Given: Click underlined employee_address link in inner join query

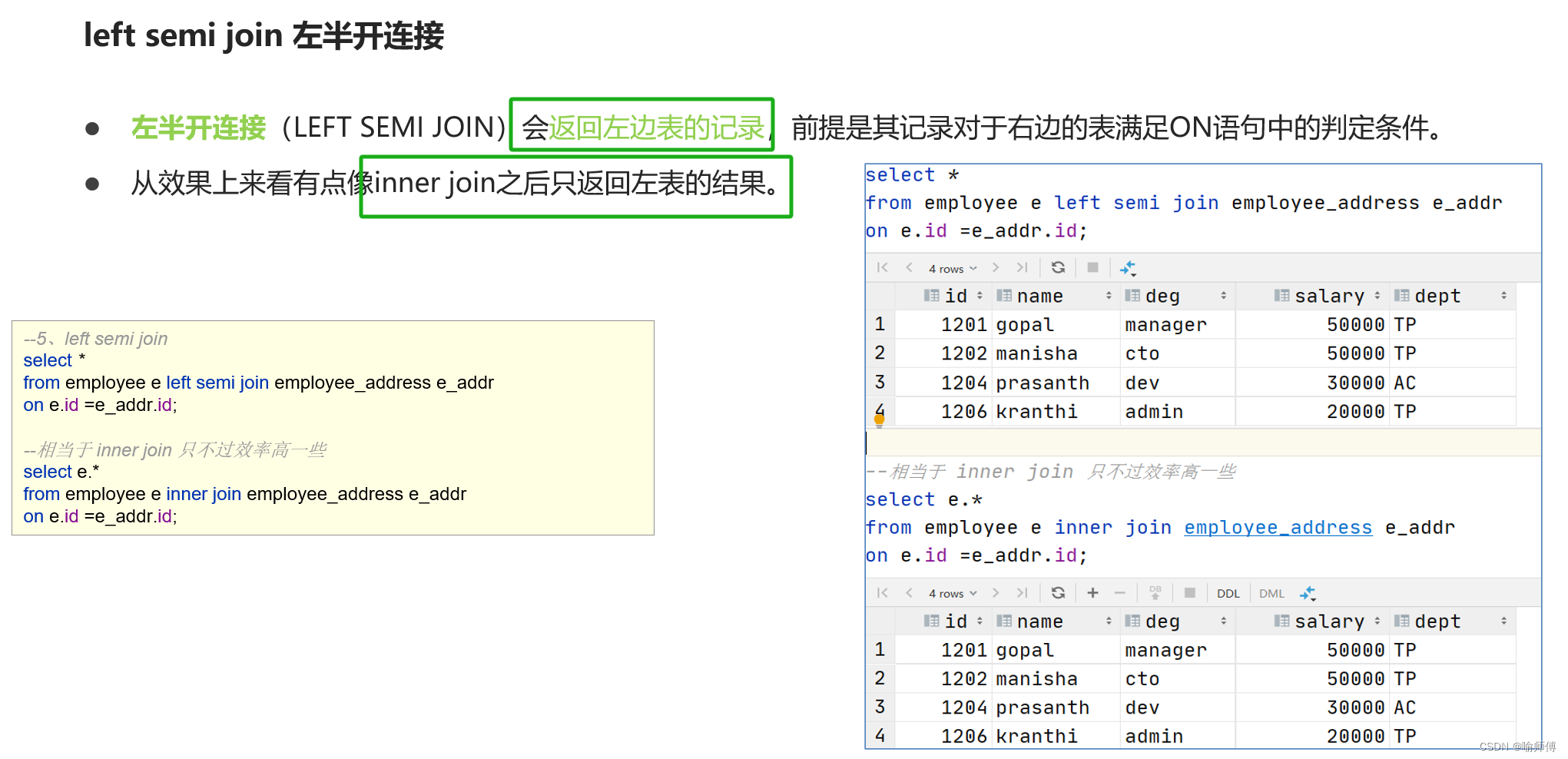Looking at the screenshot, I should [1278, 528].
